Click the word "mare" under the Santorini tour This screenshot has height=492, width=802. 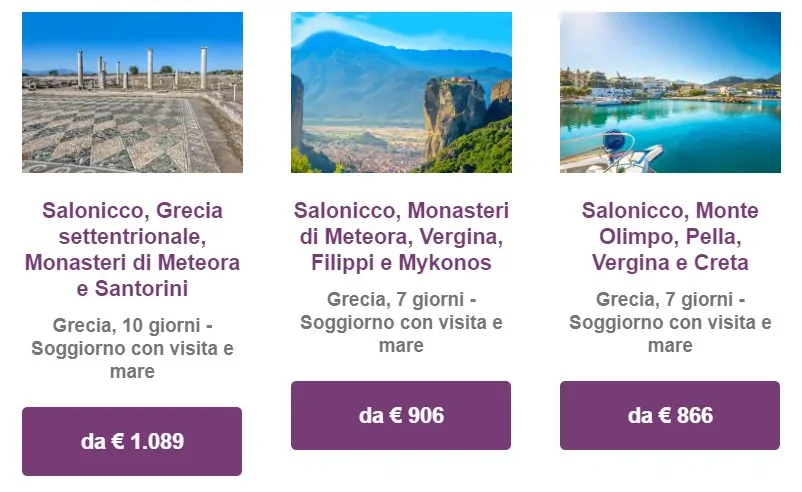tap(132, 372)
